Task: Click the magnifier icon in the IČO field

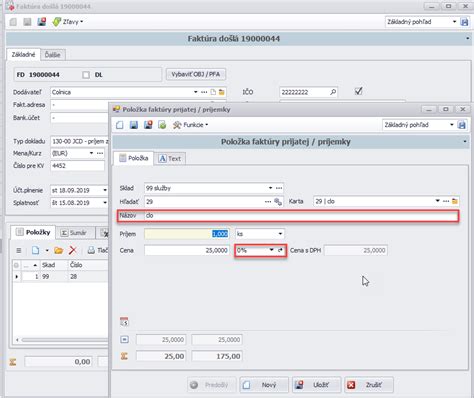Action: [x=333, y=92]
